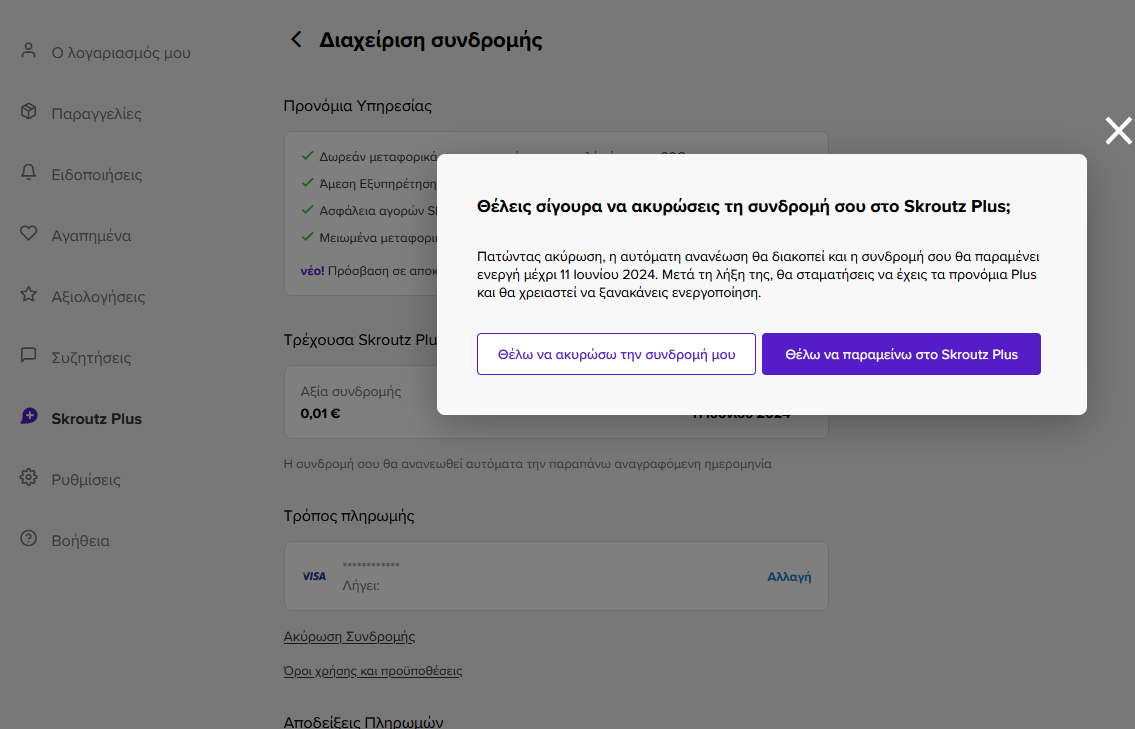Click the Skroutz Plus purple icon

(29, 416)
